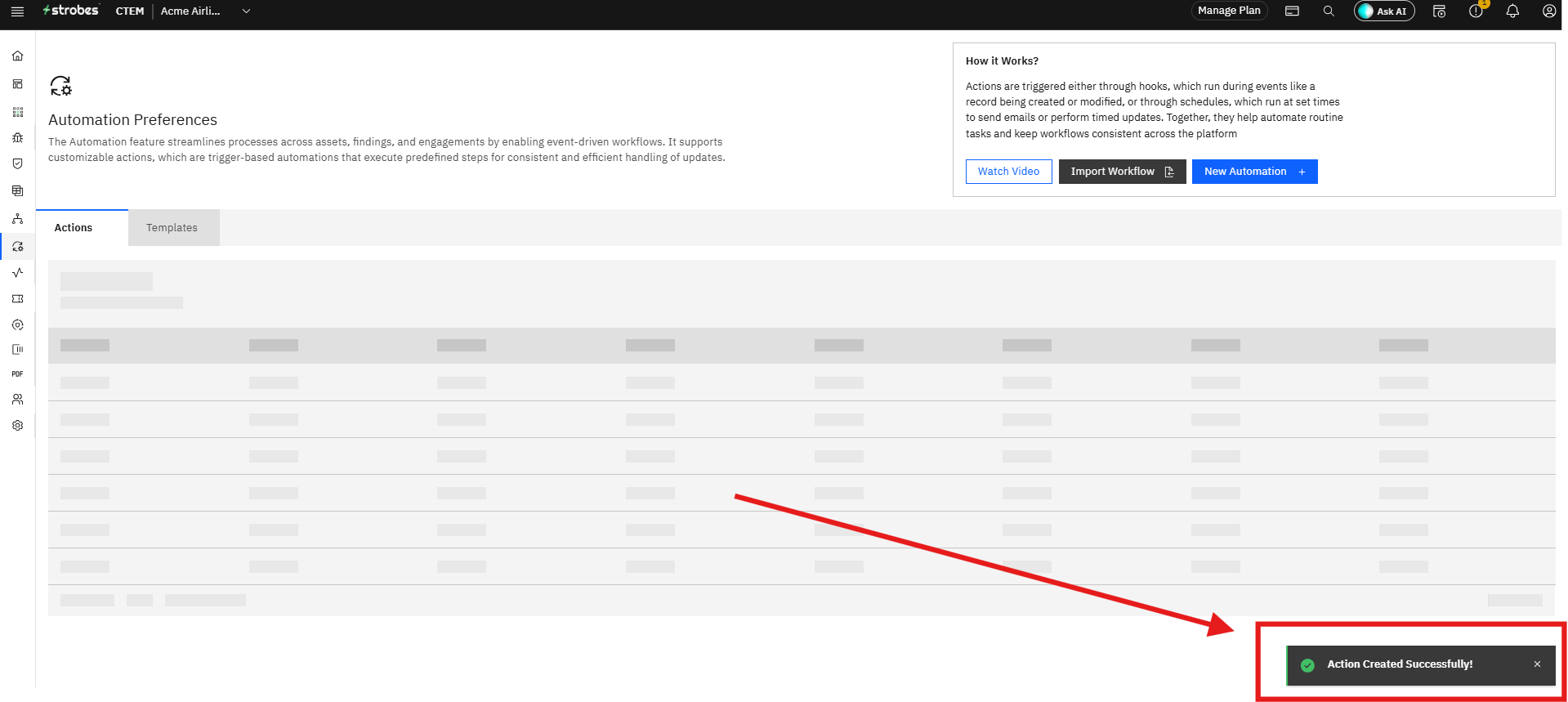Switch to the Actions tab
Viewport: 1568px width, 702px height.
click(82, 228)
